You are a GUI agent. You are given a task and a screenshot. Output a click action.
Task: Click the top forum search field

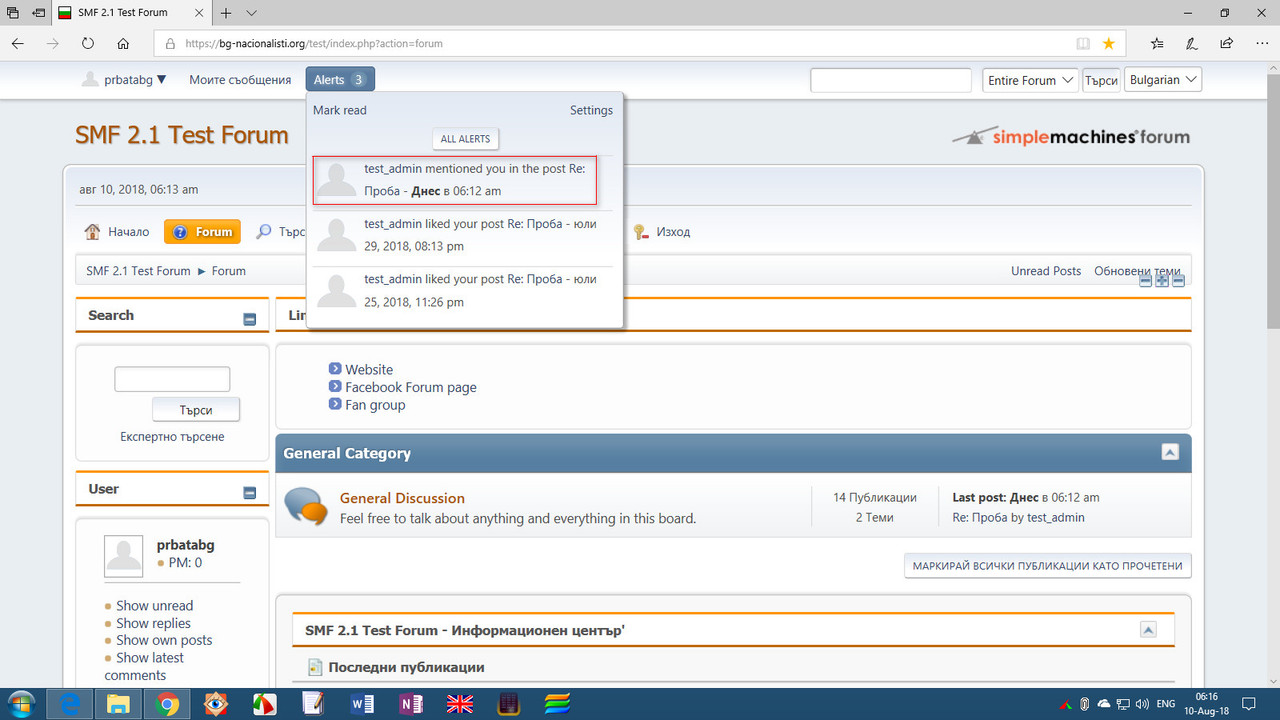(x=891, y=80)
